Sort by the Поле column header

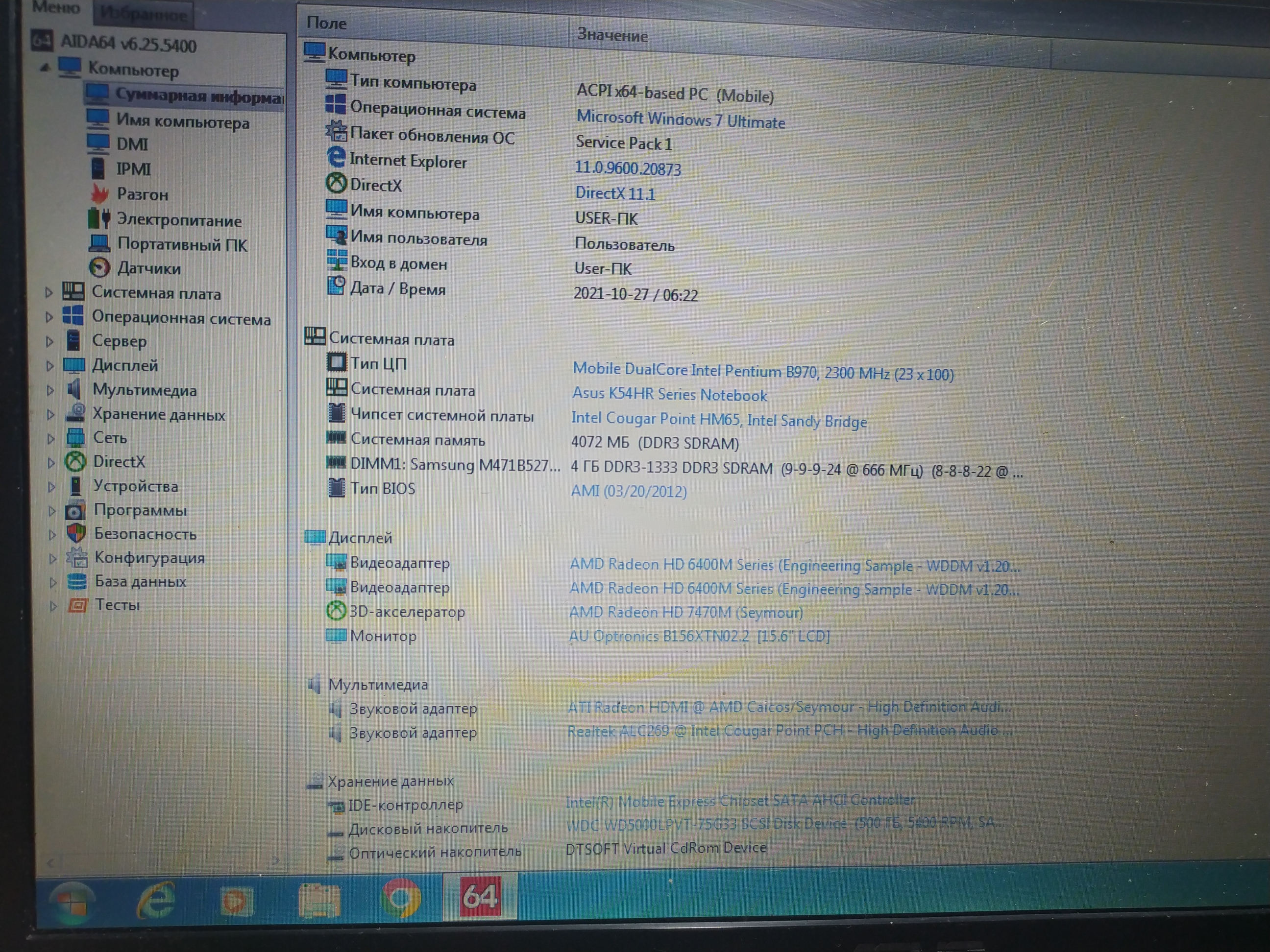433,27
